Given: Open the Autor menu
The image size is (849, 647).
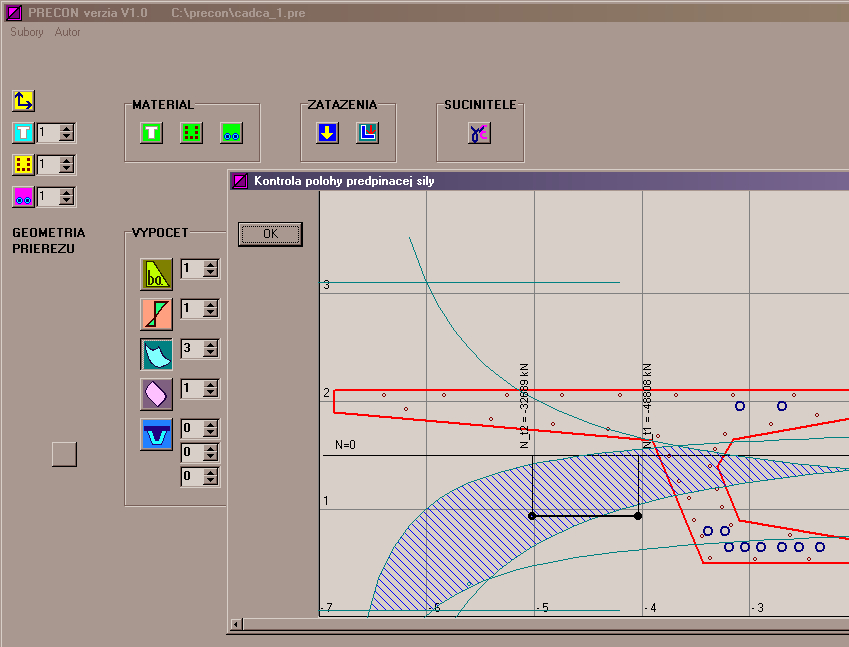Looking at the screenshot, I should (x=68, y=32).
